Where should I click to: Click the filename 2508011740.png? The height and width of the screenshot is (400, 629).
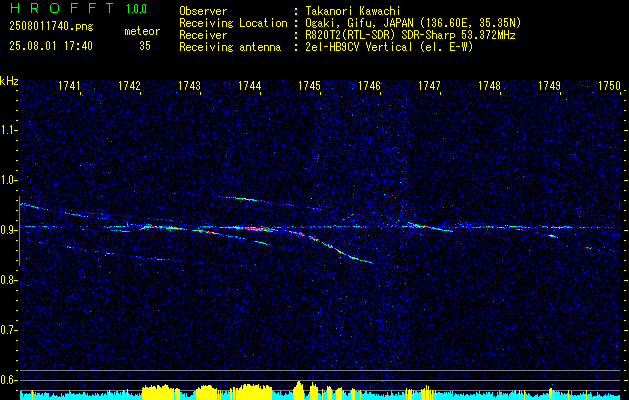51,26
